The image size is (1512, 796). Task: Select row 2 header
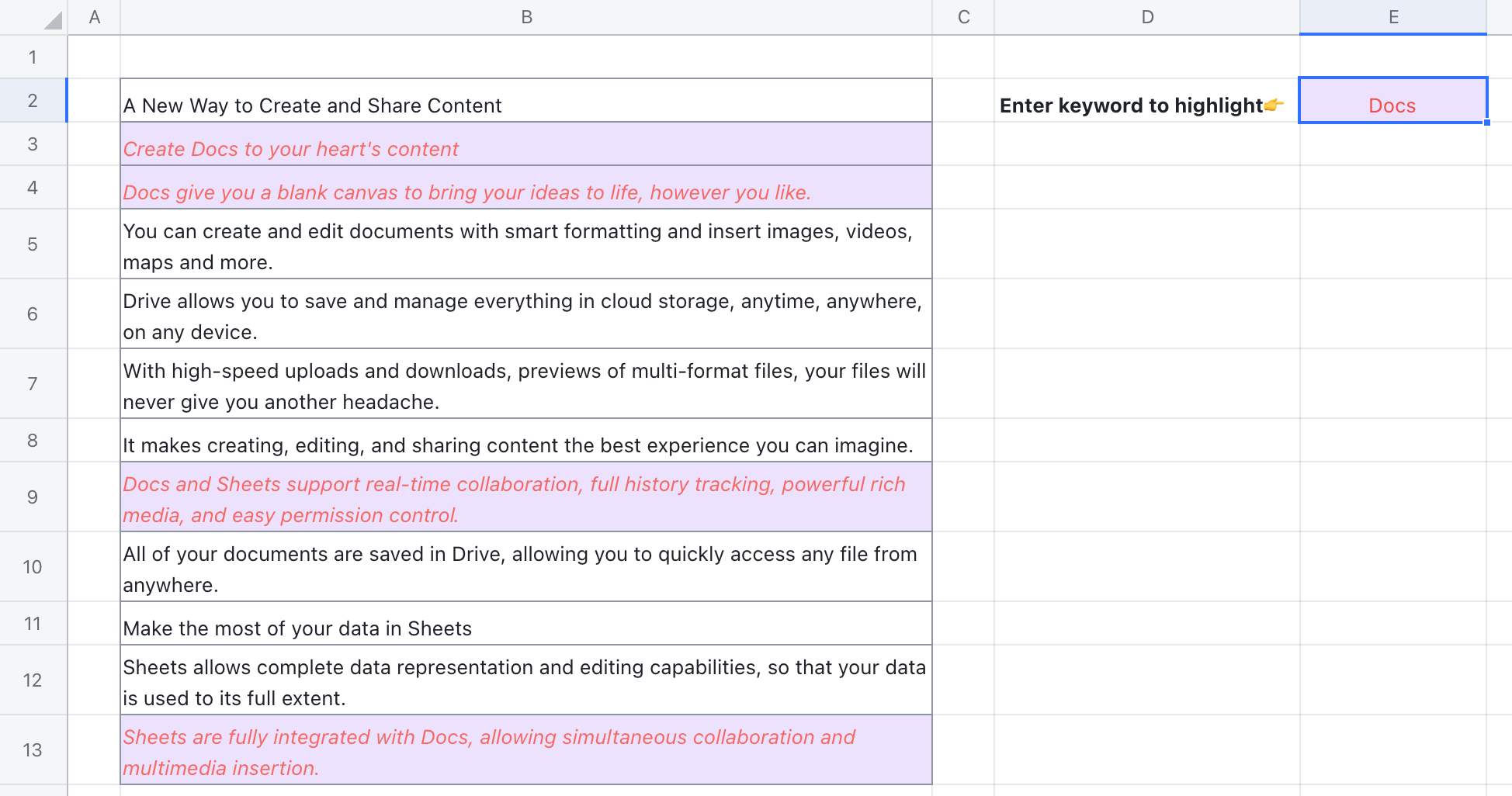33,100
